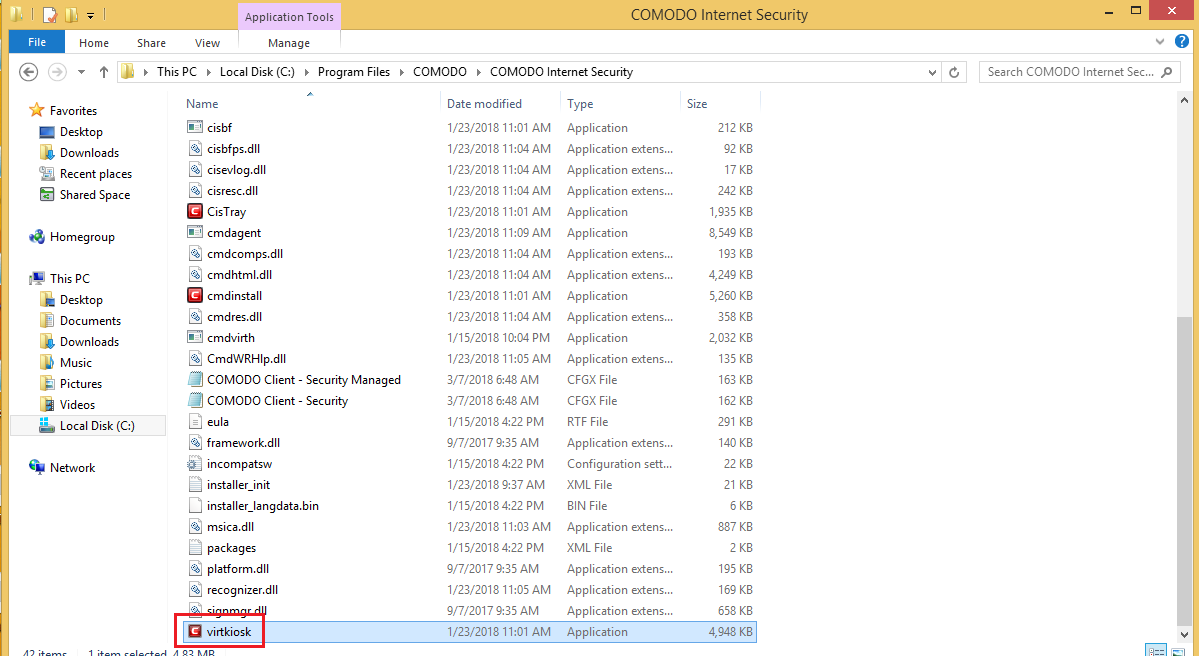Click the cisbfps.dll file icon
The height and width of the screenshot is (656, 1199).
(x=194, y=148)
